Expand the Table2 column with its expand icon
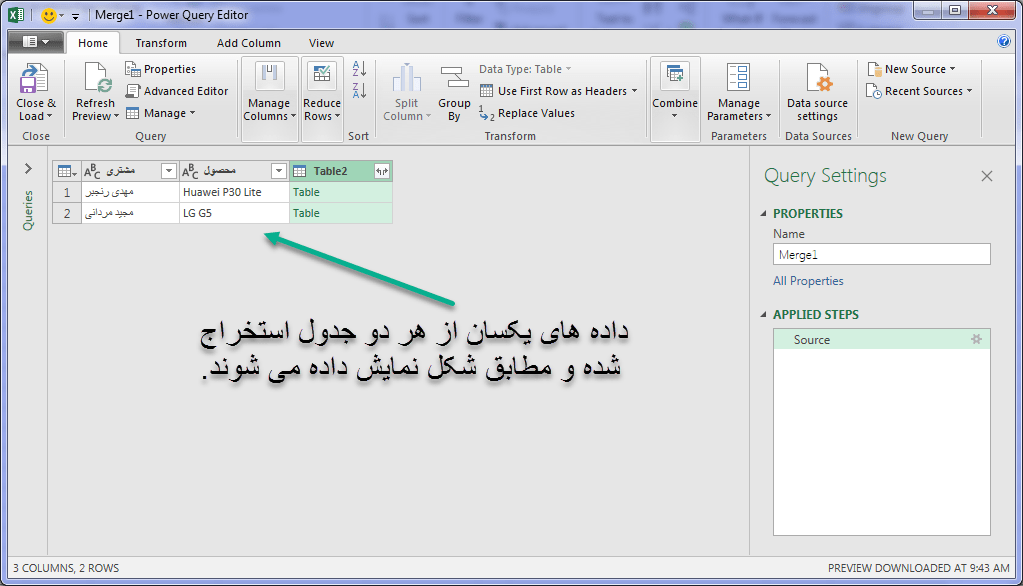Screen dimensions: 1023x586 coord(382,172)
